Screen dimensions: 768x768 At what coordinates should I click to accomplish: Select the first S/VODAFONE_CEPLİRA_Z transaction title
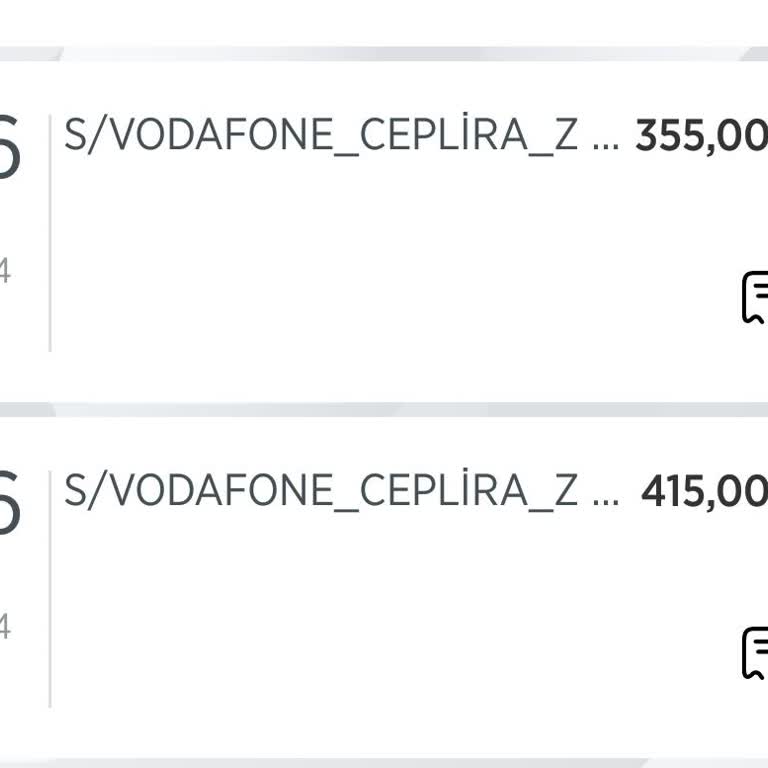(x=321, y=135)
